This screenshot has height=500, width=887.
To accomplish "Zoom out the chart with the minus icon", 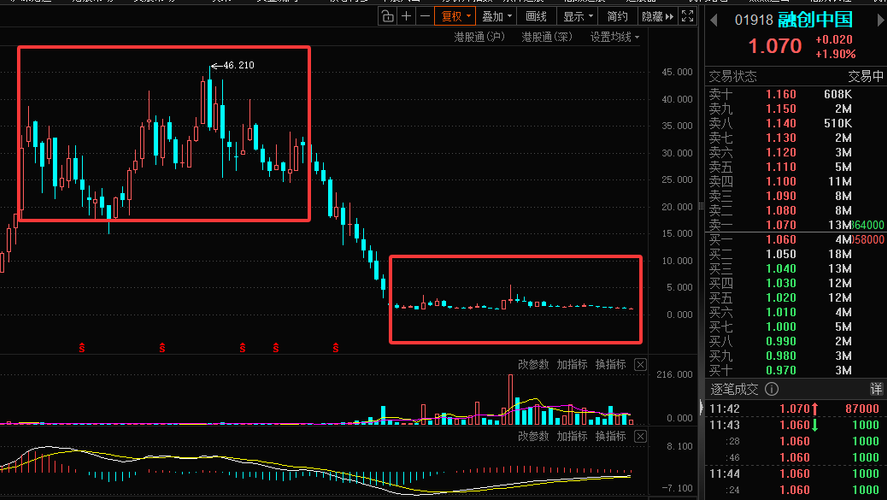I will tap(425, 16).
